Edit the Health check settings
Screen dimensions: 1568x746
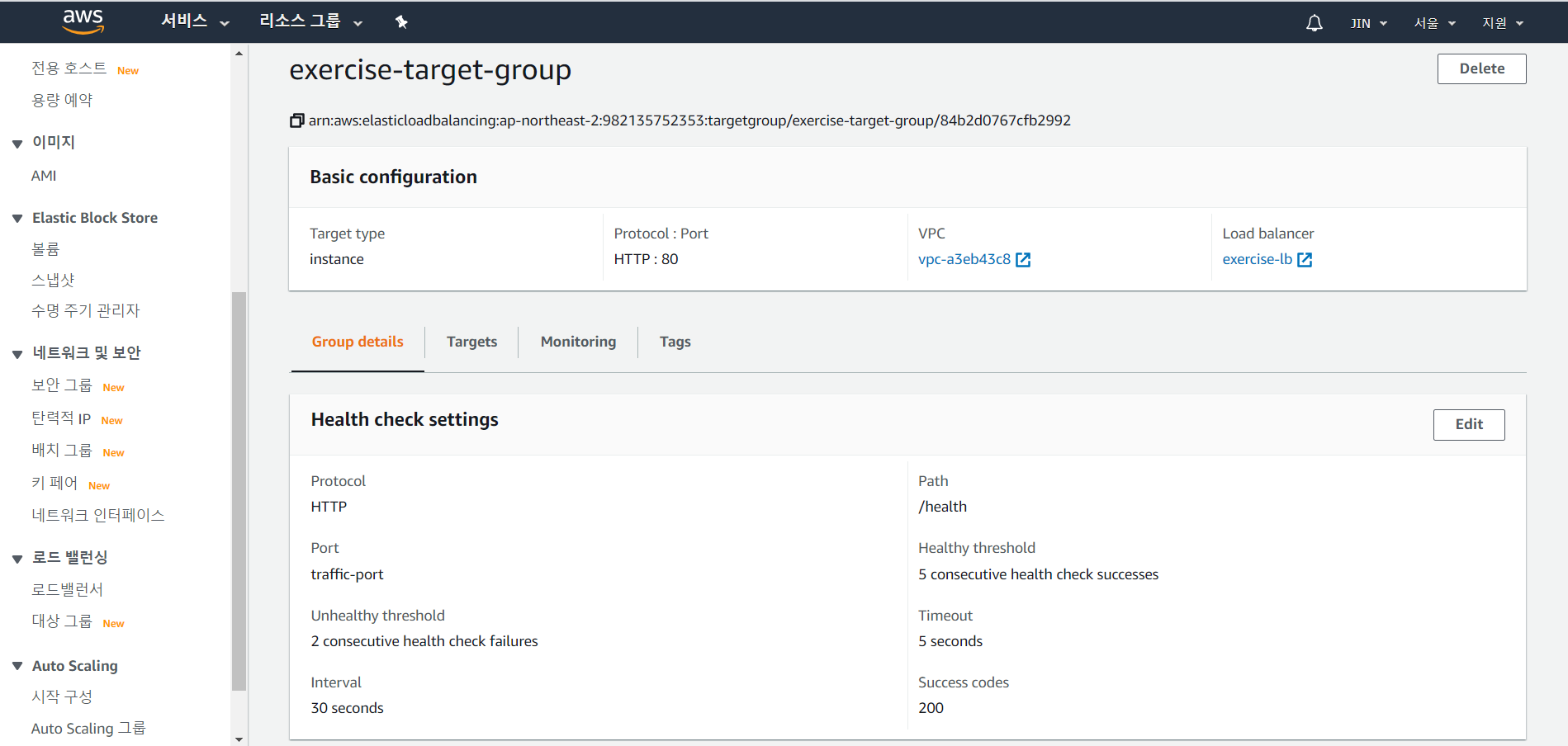pyautogui.click(x=1468, y=424)
